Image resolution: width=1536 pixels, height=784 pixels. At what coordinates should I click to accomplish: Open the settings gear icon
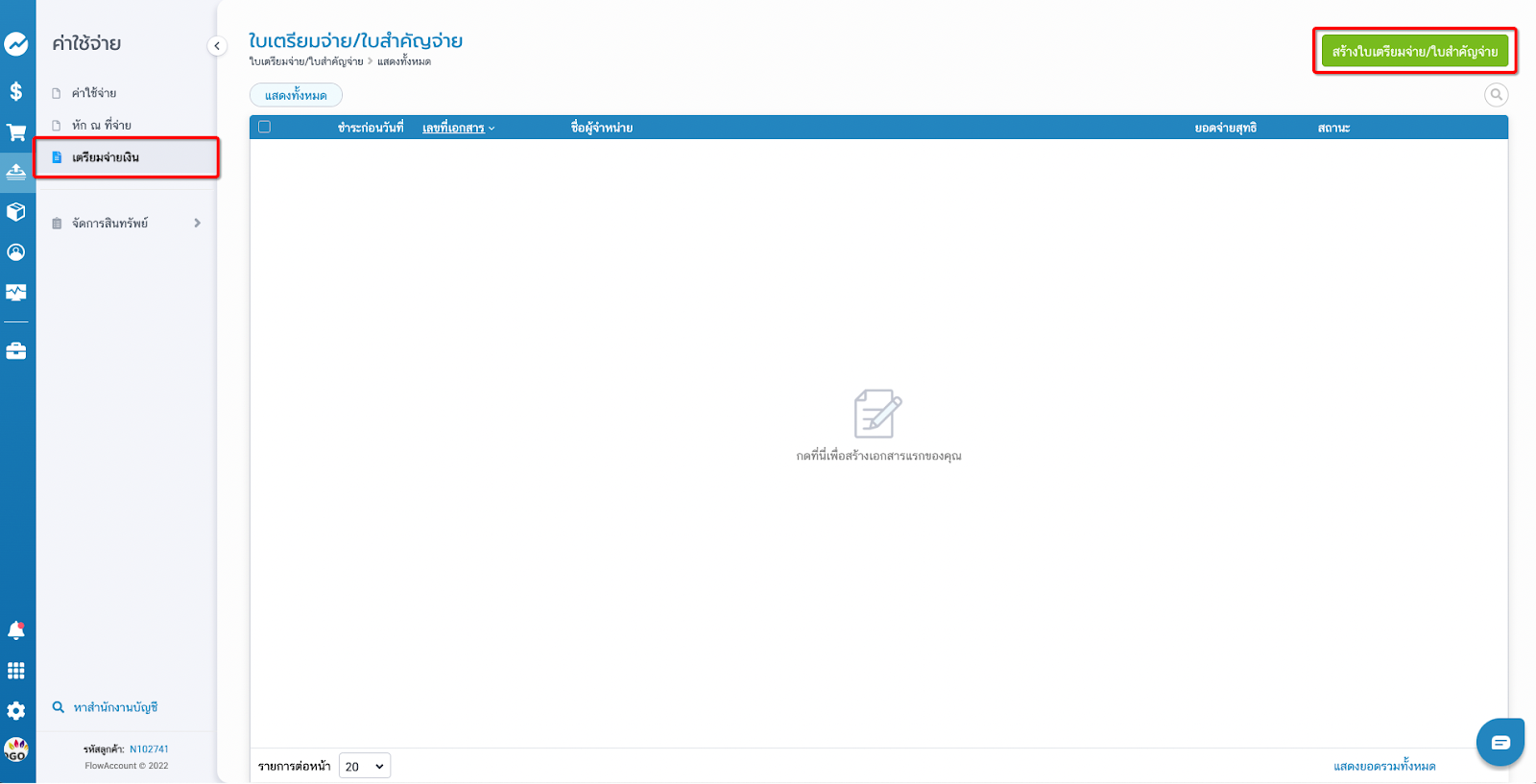click(16, 711)
